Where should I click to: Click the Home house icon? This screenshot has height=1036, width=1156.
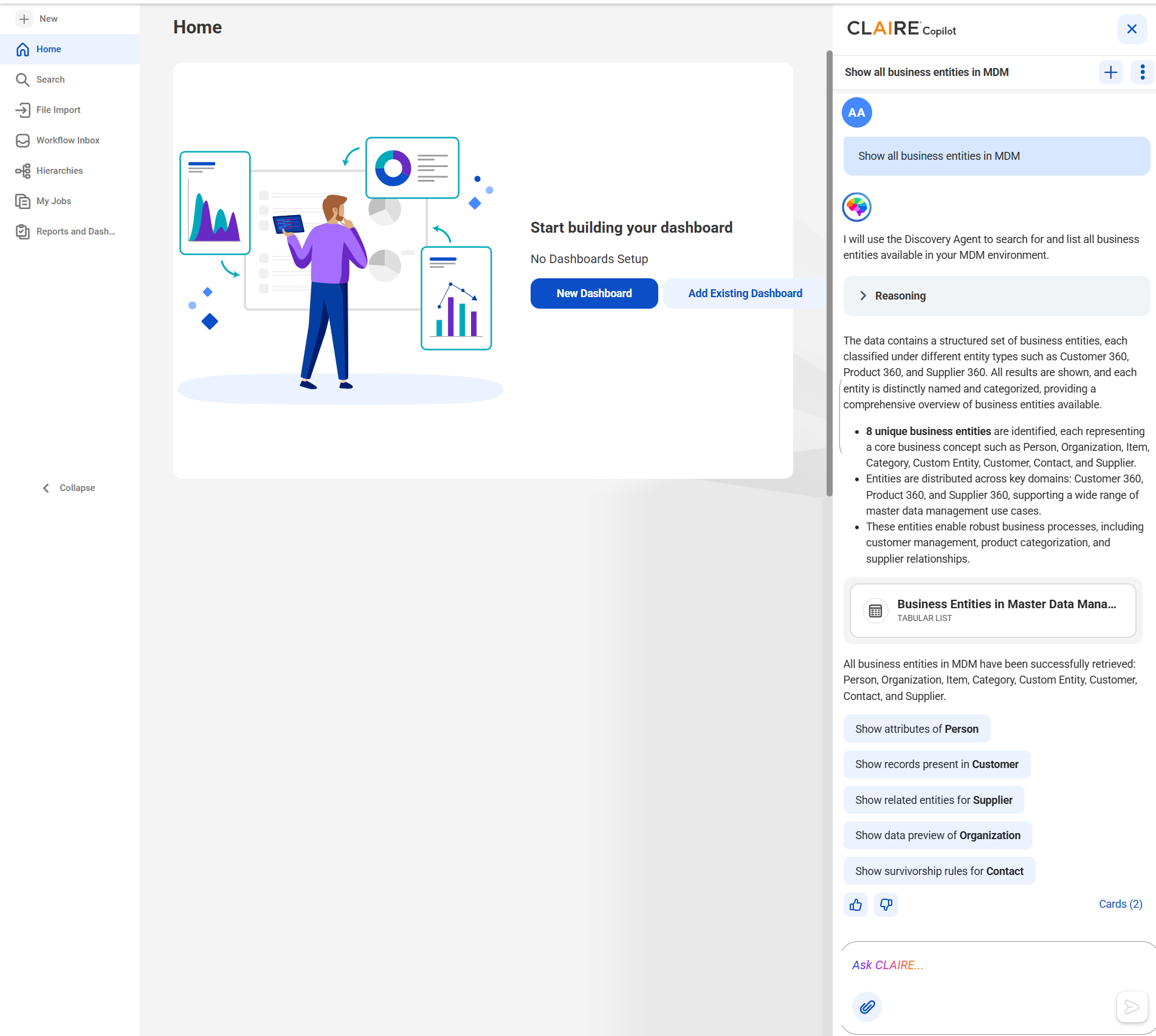pyautogui.click(x=22, y=49)
